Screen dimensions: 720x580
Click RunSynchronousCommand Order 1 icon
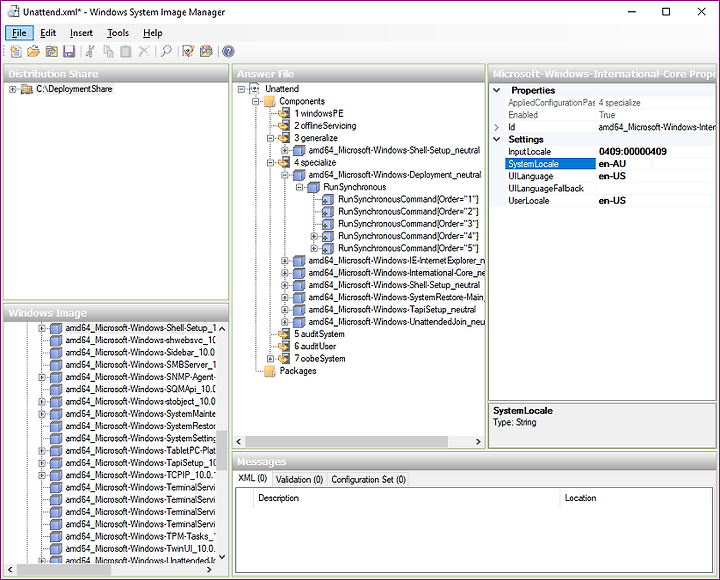(328, 200)
